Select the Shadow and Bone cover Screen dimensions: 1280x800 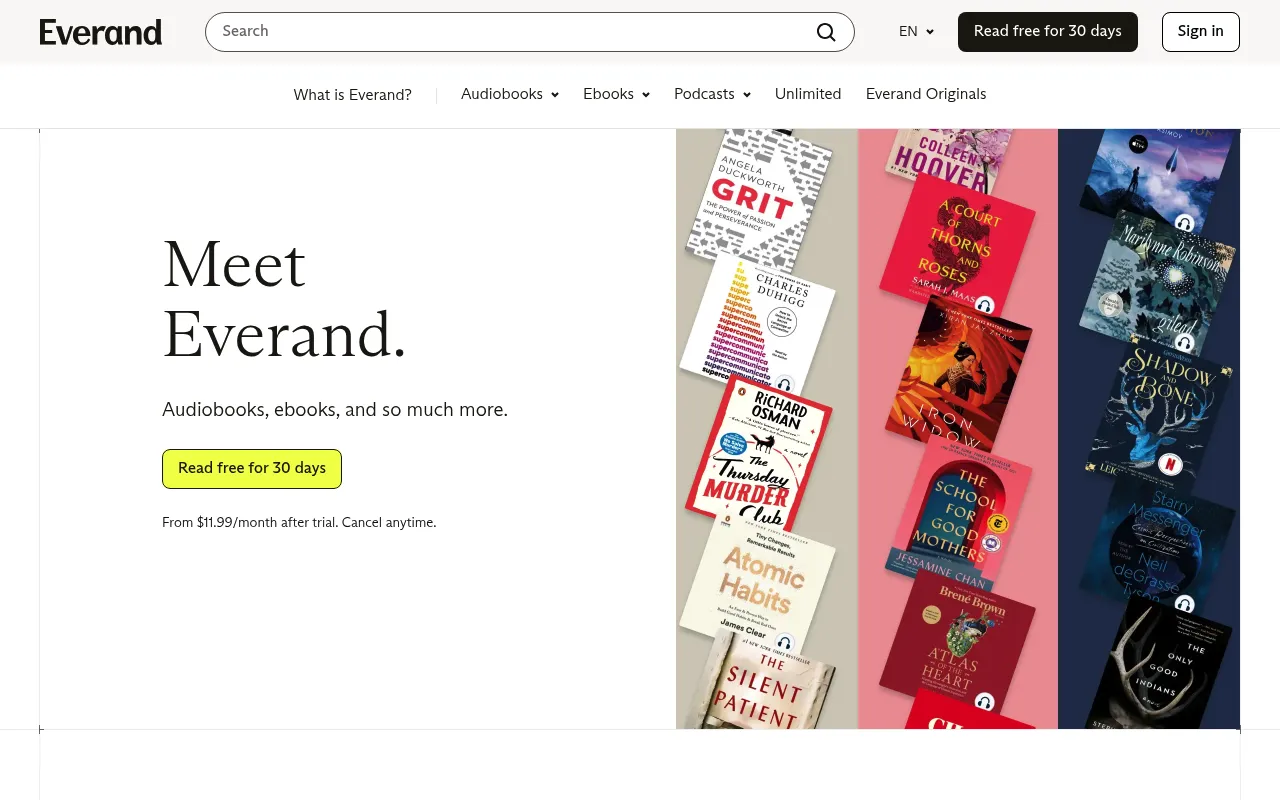tap(1160, 410)
